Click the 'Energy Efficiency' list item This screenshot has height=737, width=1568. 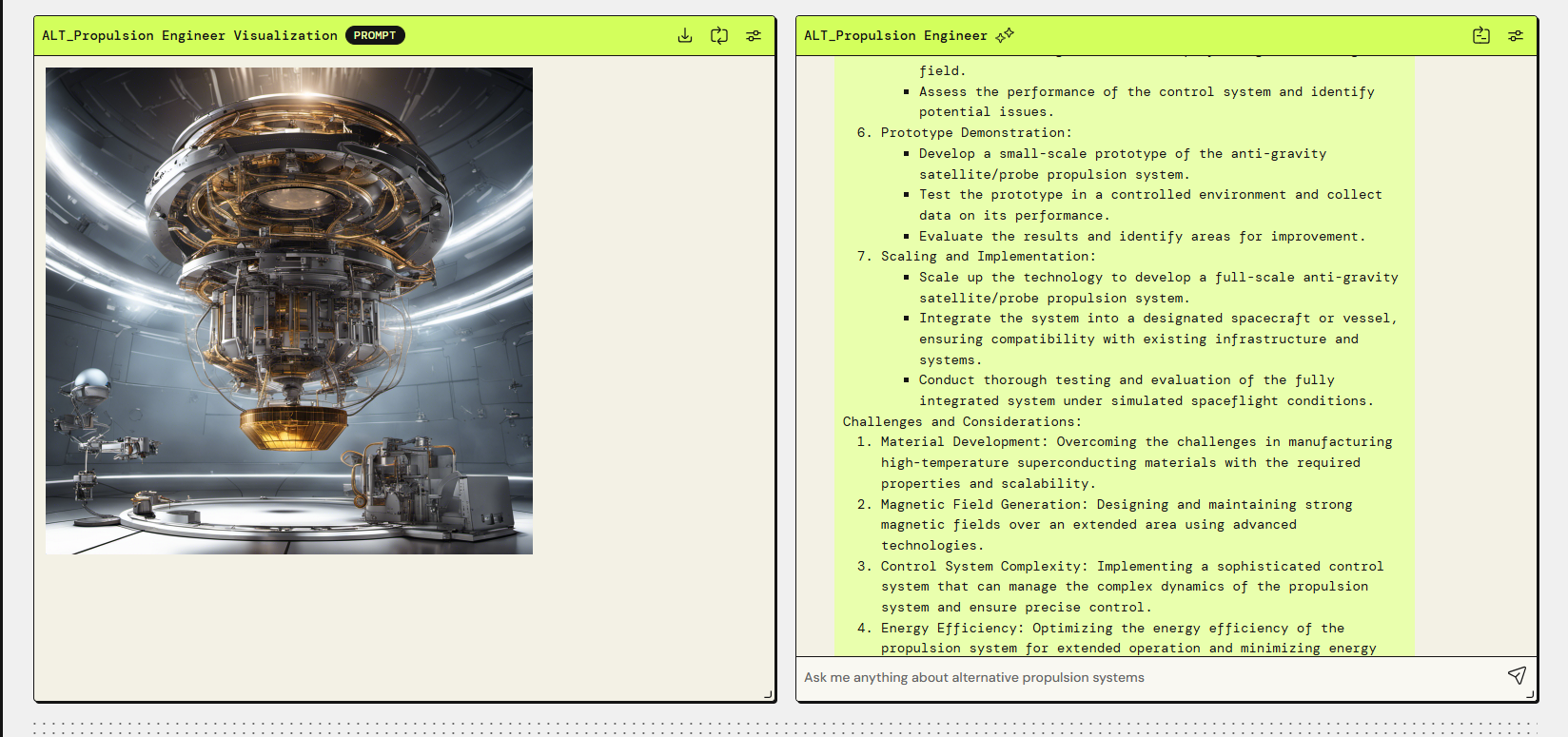(x=1128, y=638)
